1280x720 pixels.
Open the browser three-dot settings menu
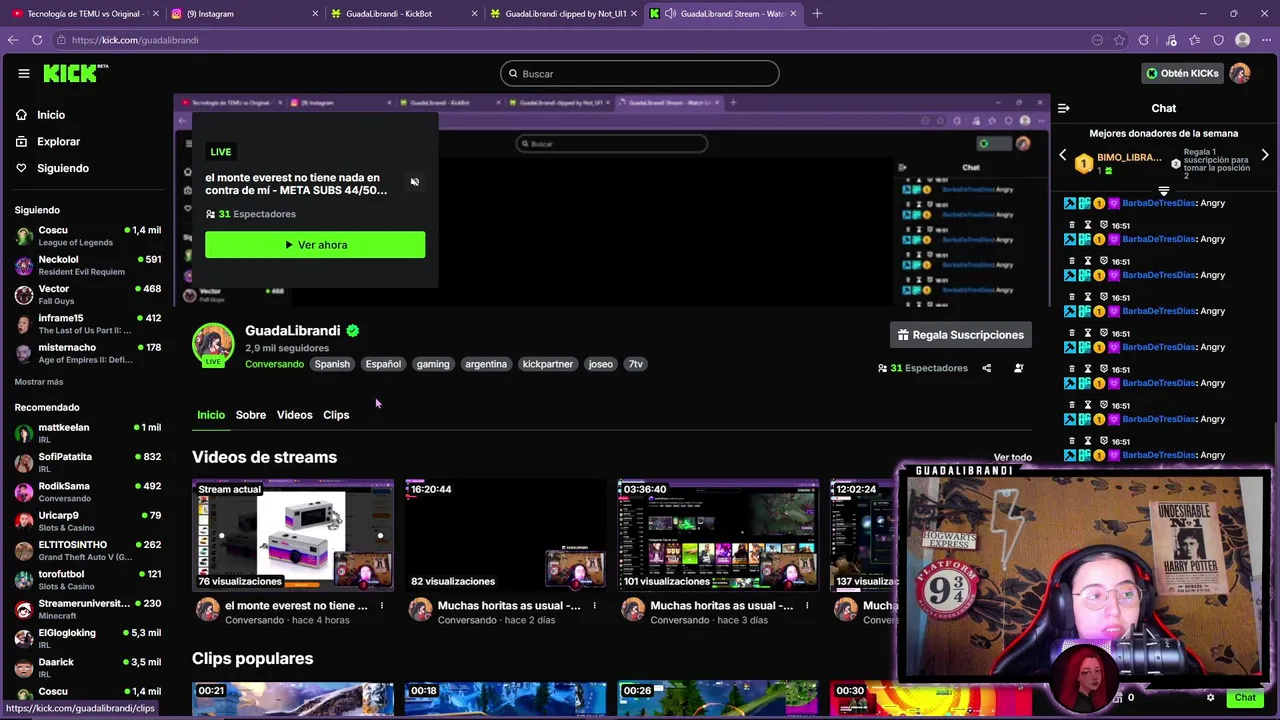1267,40
